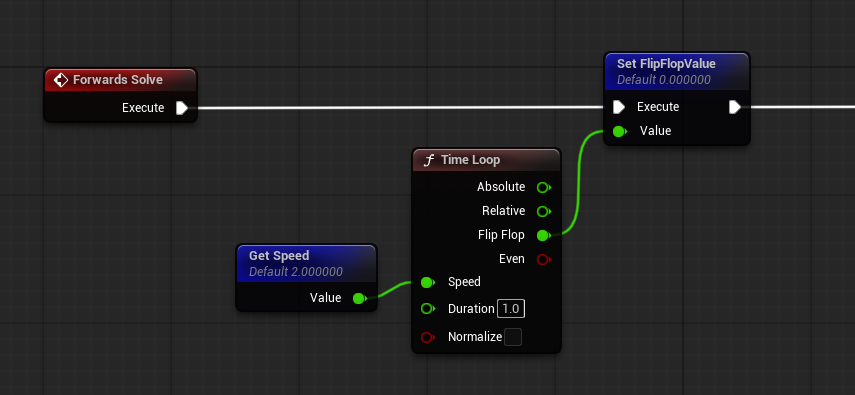Click the Forwards Solve event icon
855x395 pixels.
coord(61,80)
